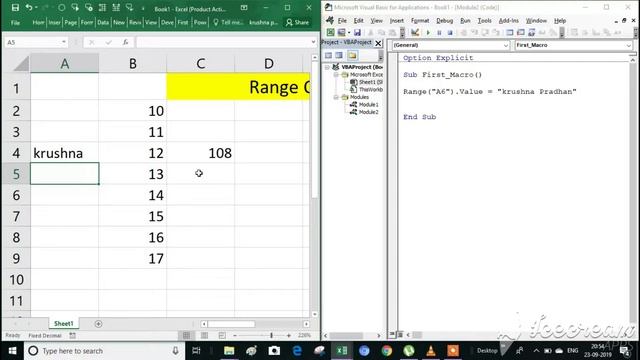640x360 pixels.
Task: Switch to the Data ribbon tab
Action: [103, 22]
